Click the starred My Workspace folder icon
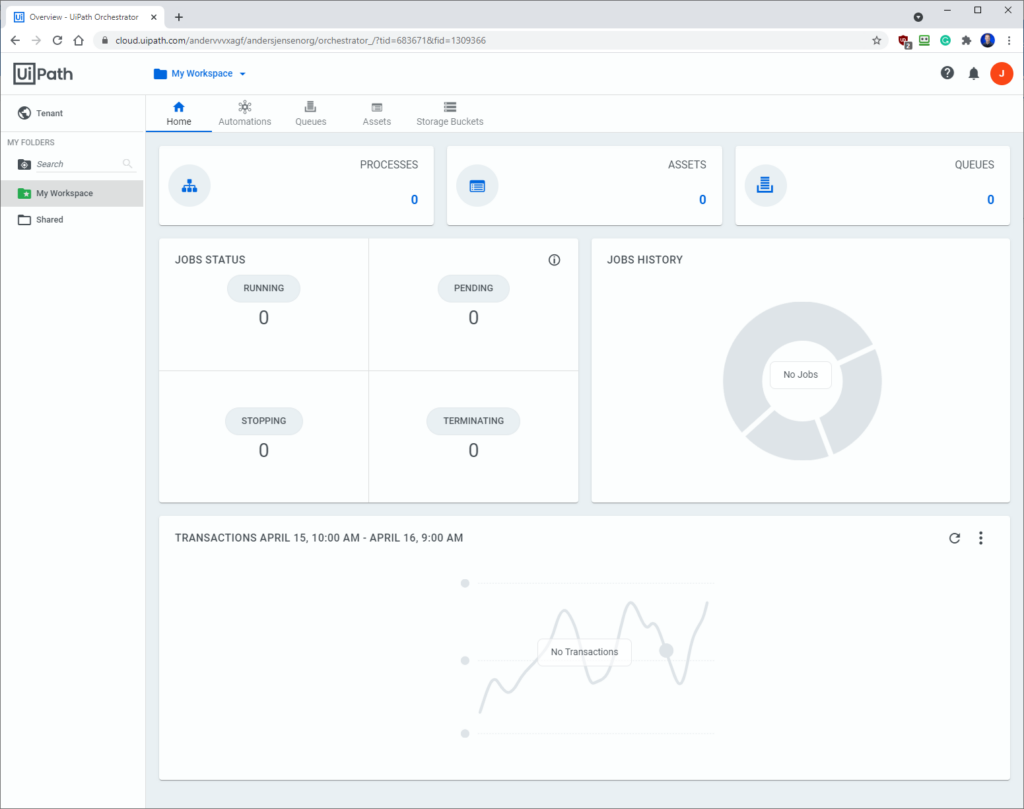This screenshot has height=809, width=1024. tap(24, 193)
